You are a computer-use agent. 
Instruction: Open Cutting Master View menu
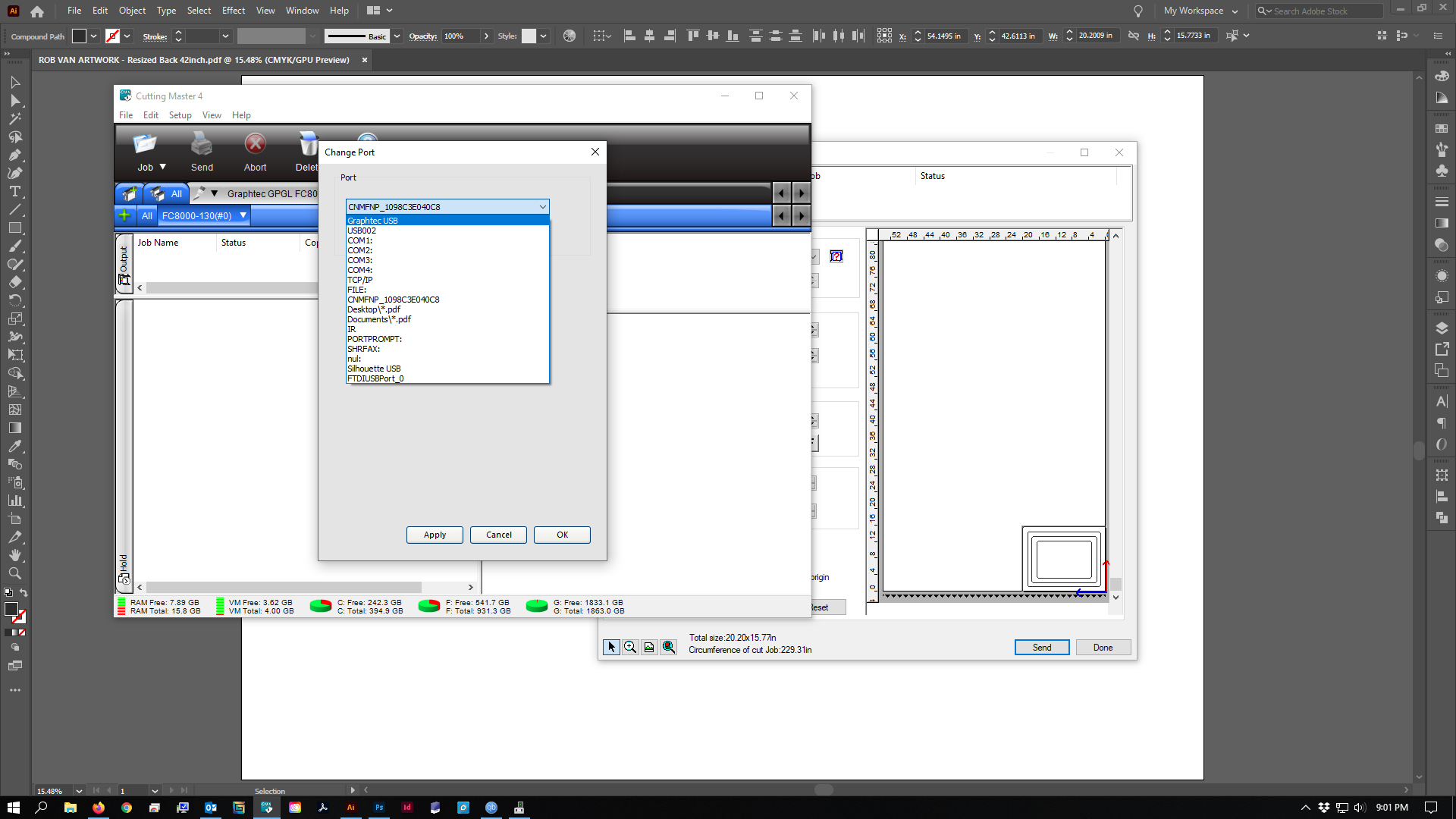pos(212,115)
